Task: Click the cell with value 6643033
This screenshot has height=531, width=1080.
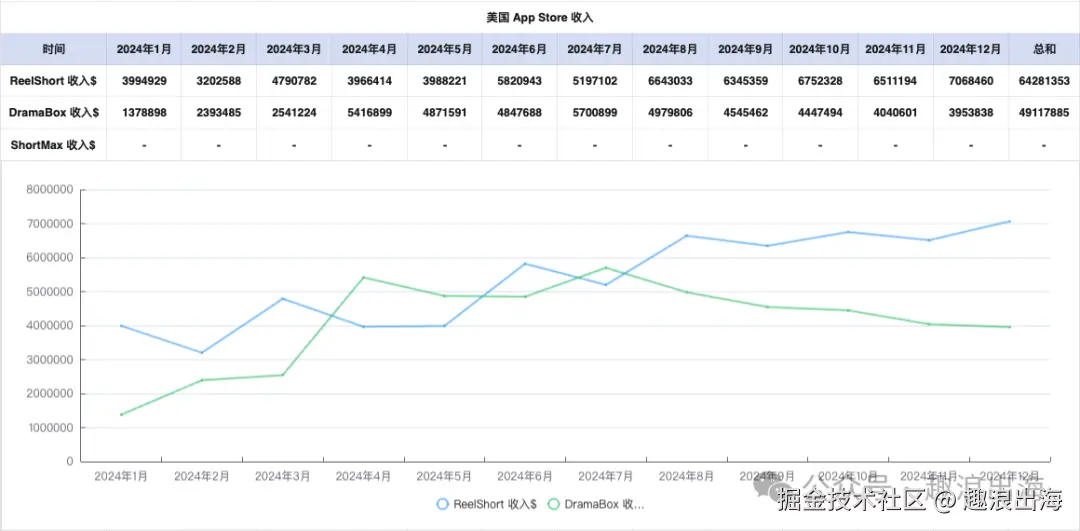Action: (x=670, y=81)
